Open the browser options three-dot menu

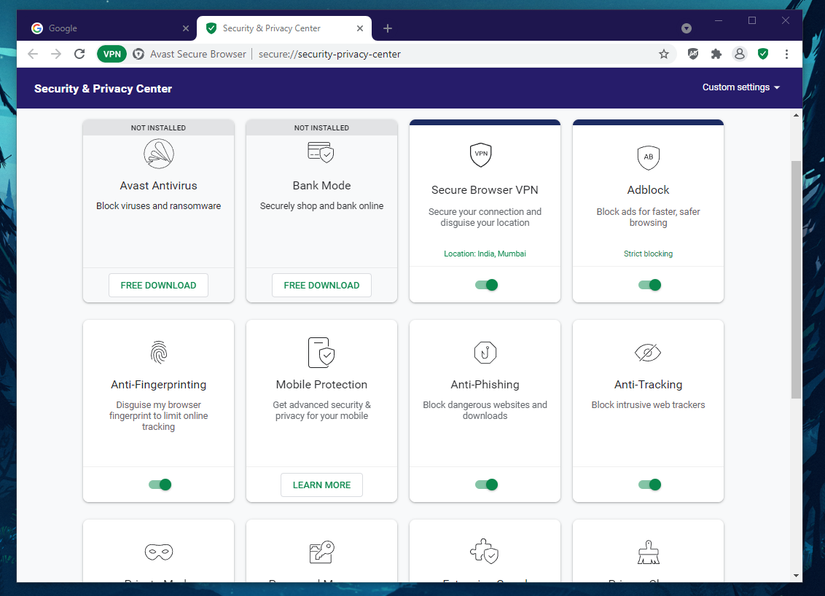point(787,53)
